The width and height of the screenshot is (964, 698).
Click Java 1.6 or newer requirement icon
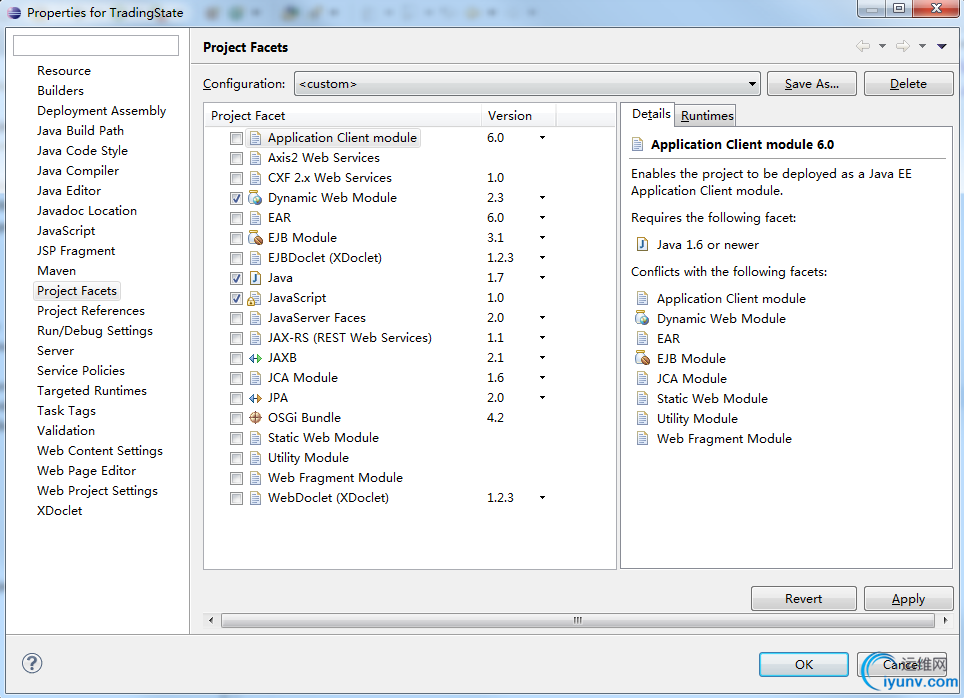[x=642, y=245]
